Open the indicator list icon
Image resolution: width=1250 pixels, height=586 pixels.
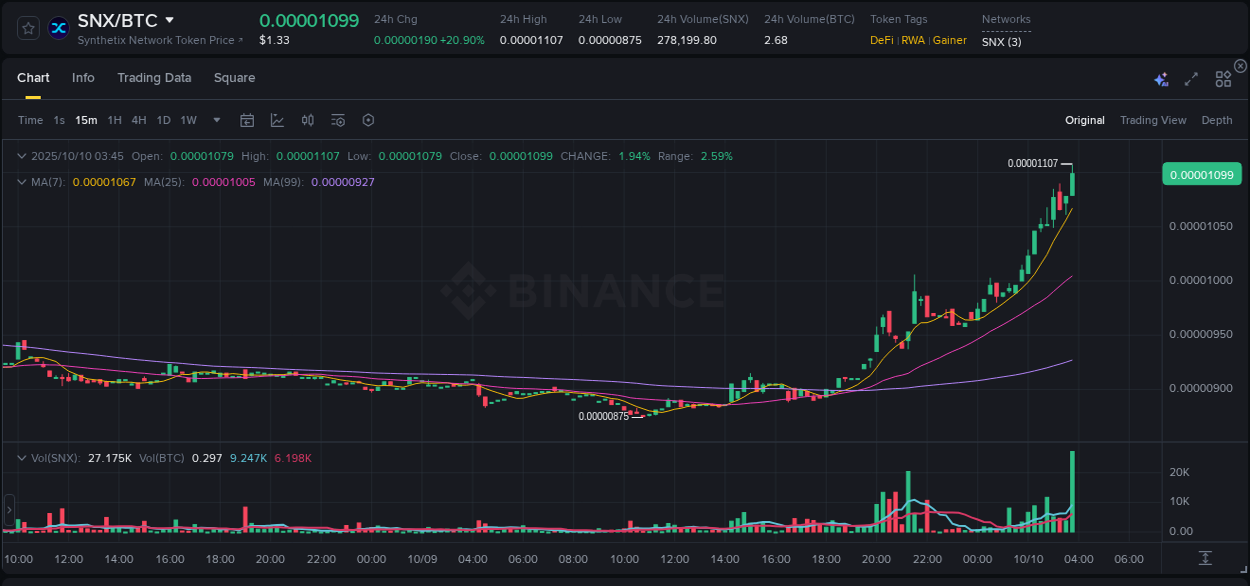pos(337,120)
